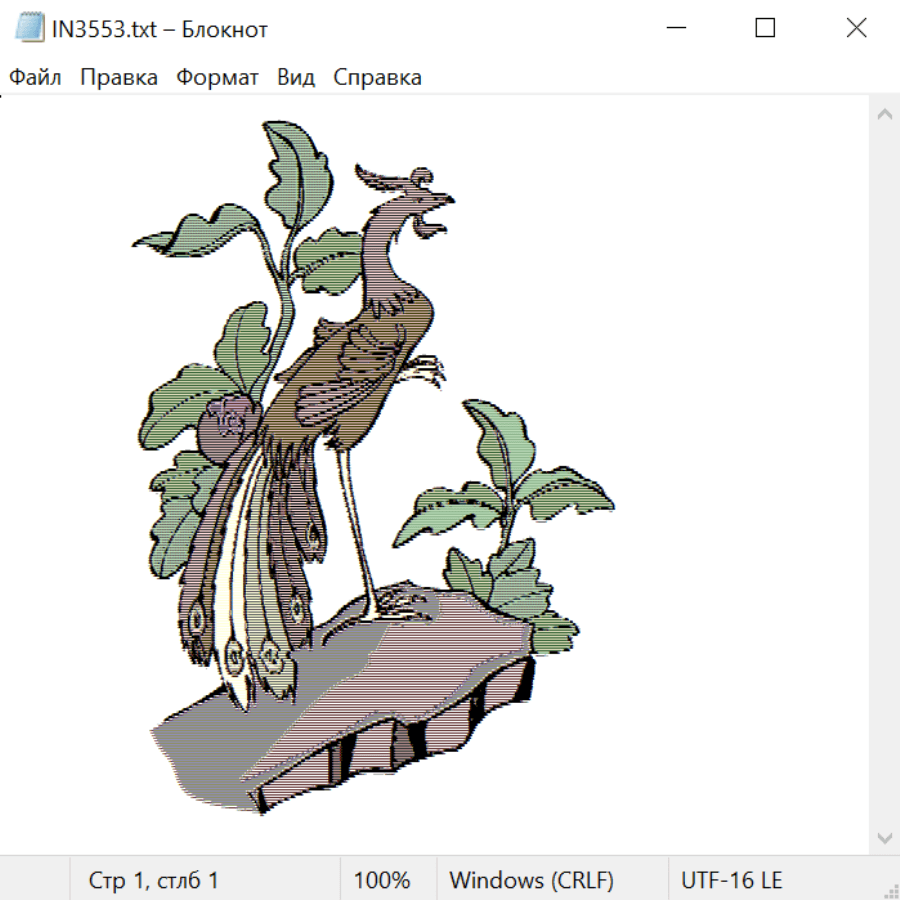The image size is (900, 900).
Task: Click the resize grip in the window corner
Action: click(x=890, y=890)
